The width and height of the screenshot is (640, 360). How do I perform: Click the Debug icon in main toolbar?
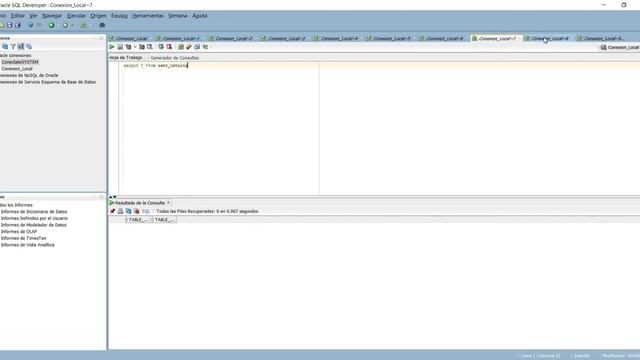point(65,25)
